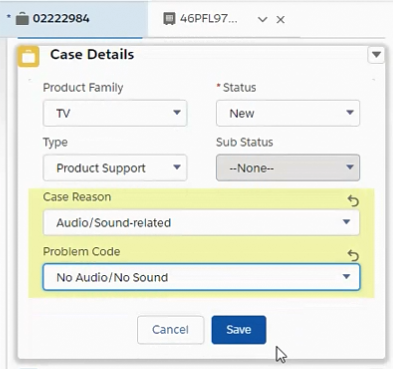Click the product icon on 46PFL97 tab
This screenshot has height=369, width=393.
coord(169,19)
